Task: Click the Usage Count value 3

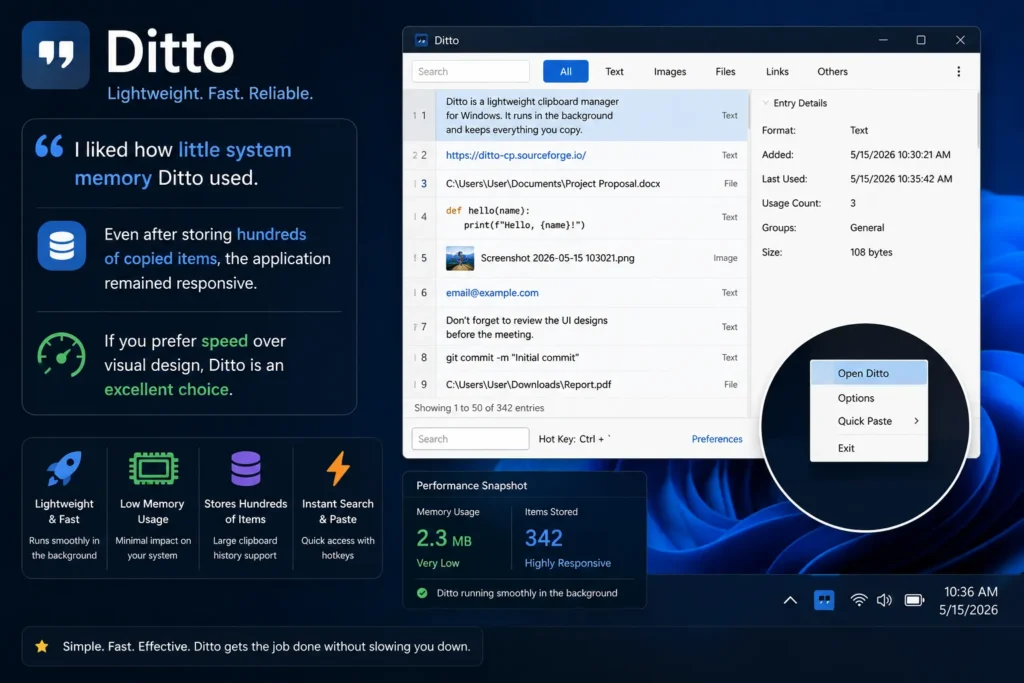Action: click(x=852, y=203)
